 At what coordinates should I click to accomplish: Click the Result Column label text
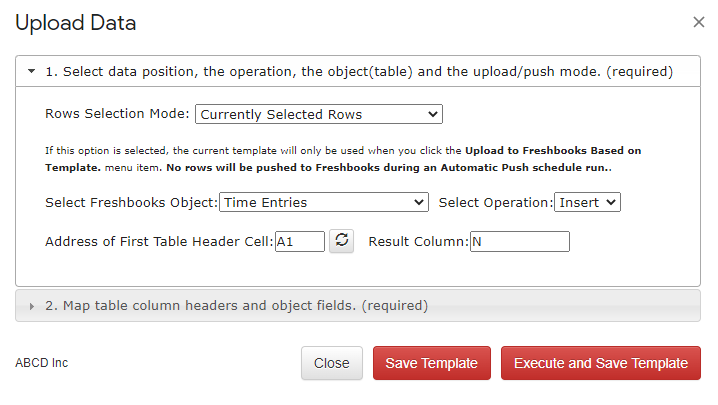(419, 241)
